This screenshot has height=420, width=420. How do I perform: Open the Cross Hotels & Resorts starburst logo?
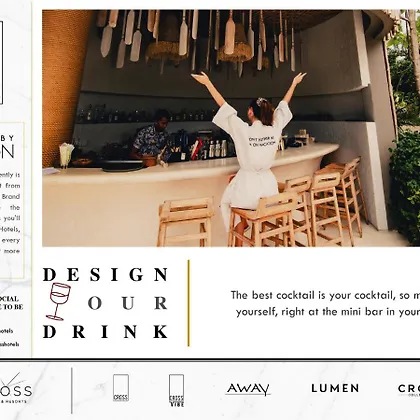coord(15,388)
